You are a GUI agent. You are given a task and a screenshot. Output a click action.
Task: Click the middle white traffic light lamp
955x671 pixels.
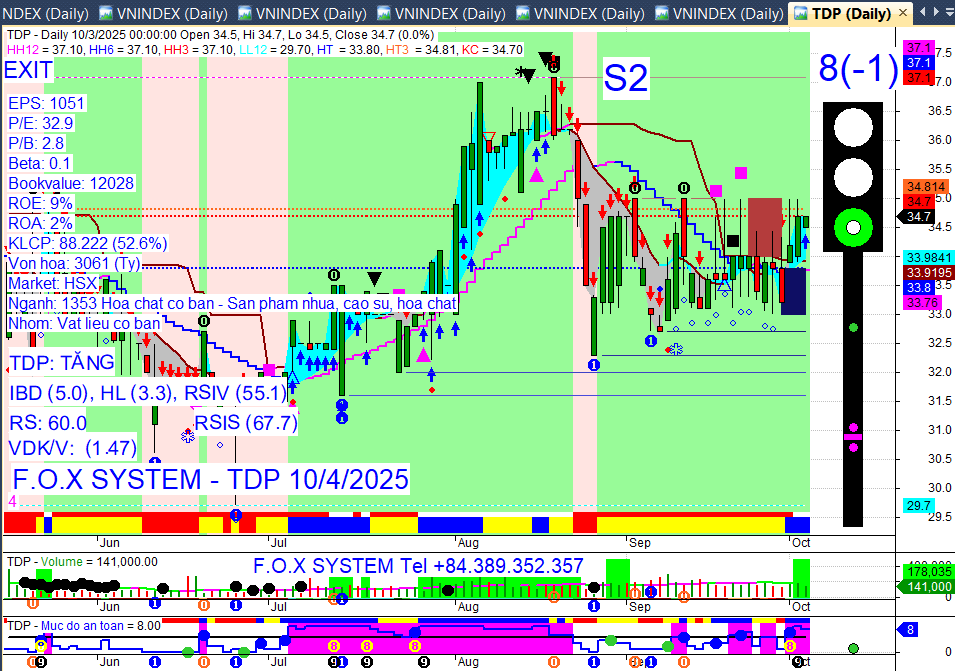coord(853,177)
